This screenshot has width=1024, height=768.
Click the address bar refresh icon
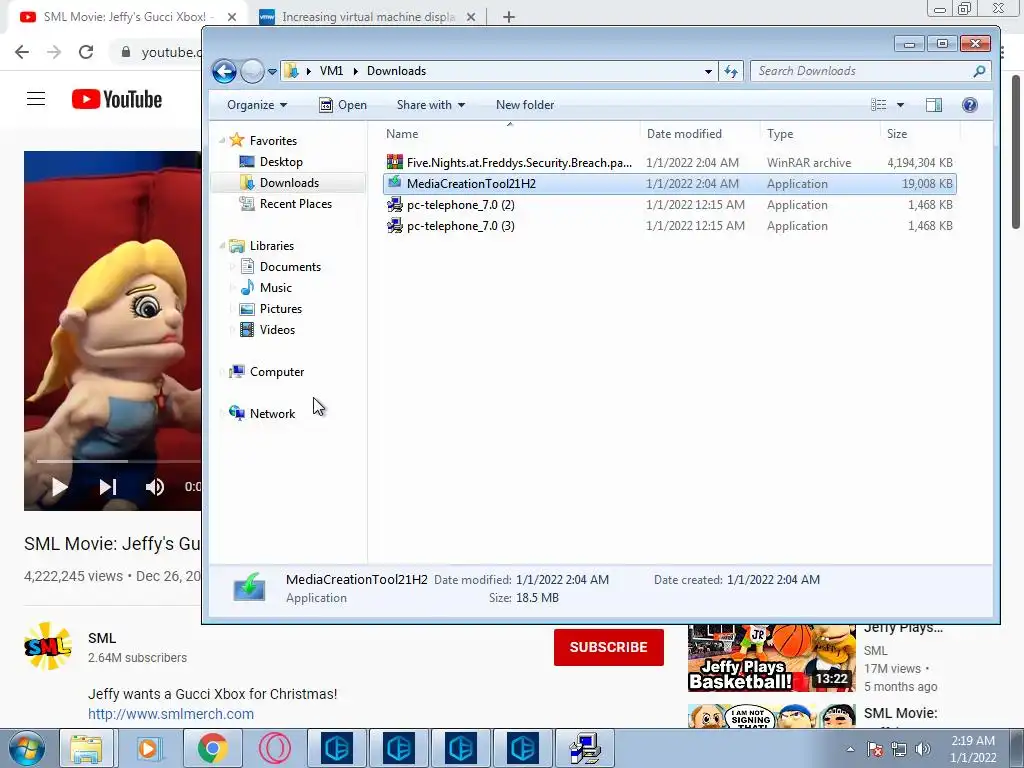click(x=731, y=71)
